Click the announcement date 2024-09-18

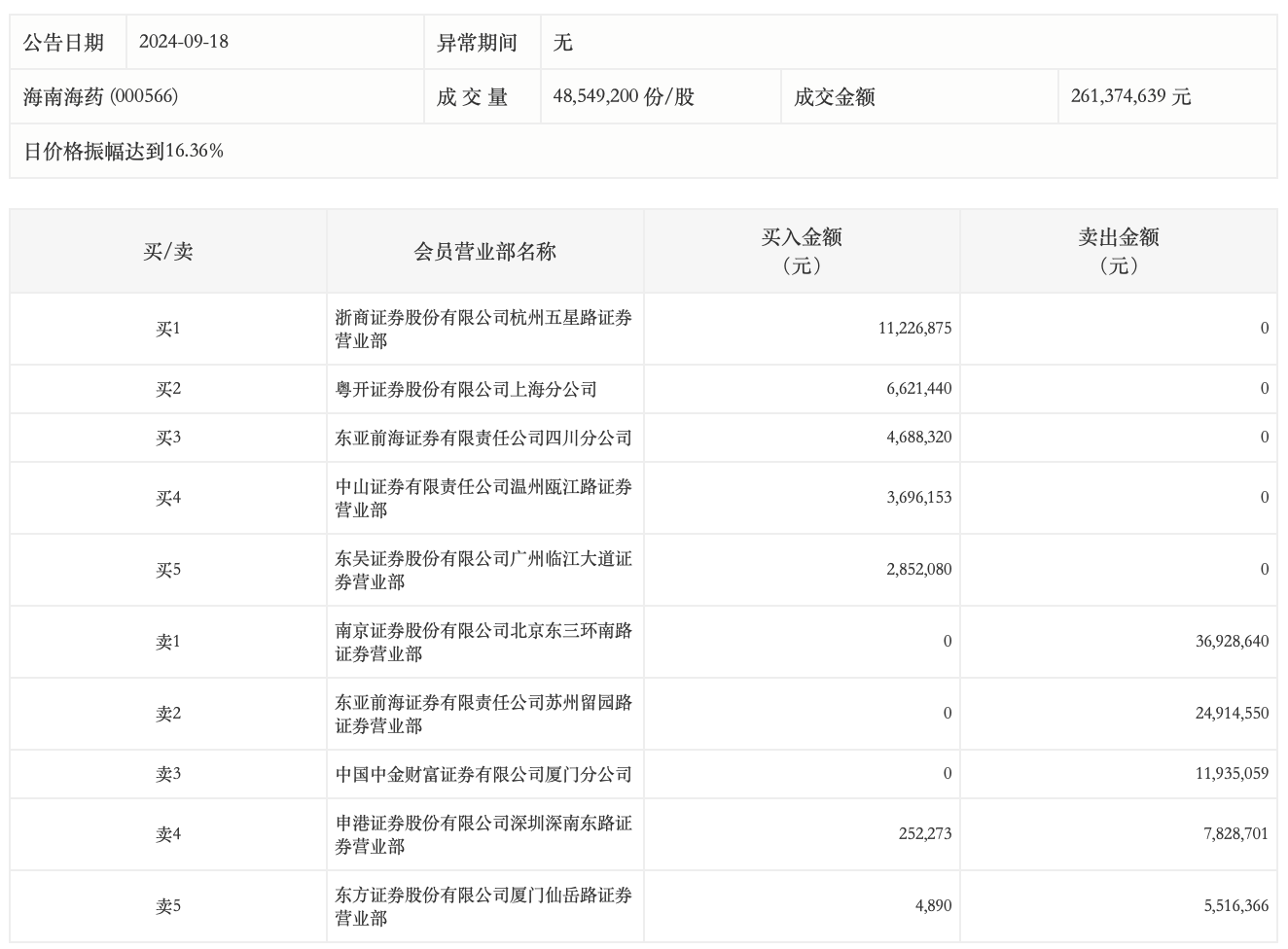coord(184,42)
